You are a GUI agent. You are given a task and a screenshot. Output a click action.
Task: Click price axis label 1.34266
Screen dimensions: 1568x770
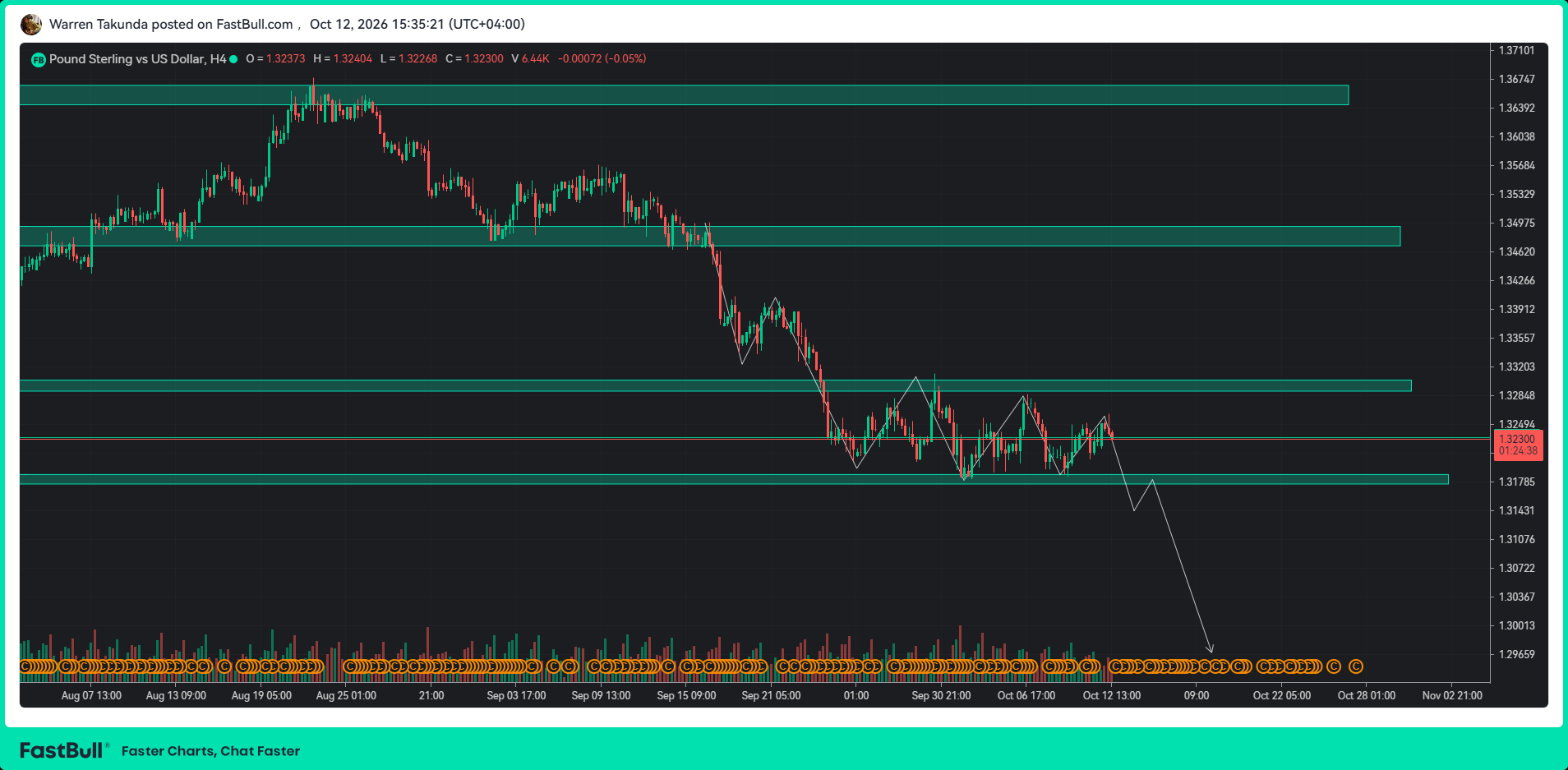point(1516,281)
